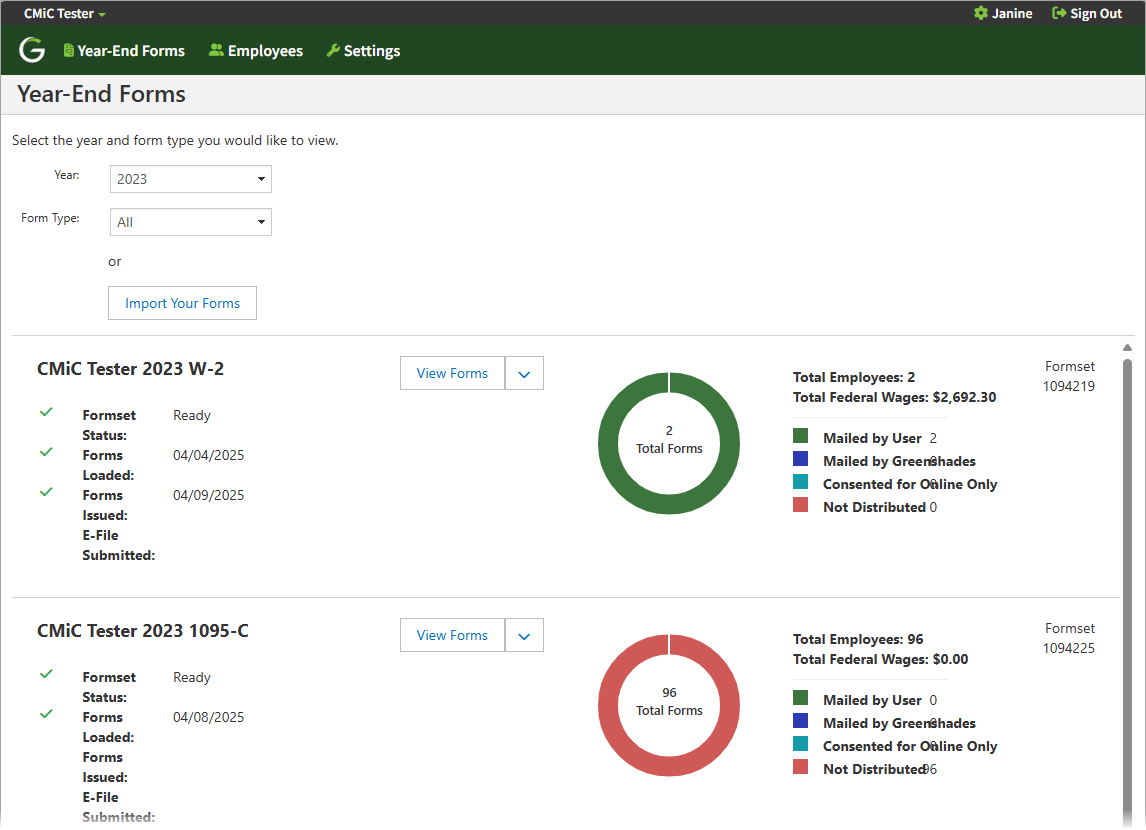Click the W-2 red Not Distributed swatch
The width and height of the screenshot is (1146, 830).
(x=800, y=505)
